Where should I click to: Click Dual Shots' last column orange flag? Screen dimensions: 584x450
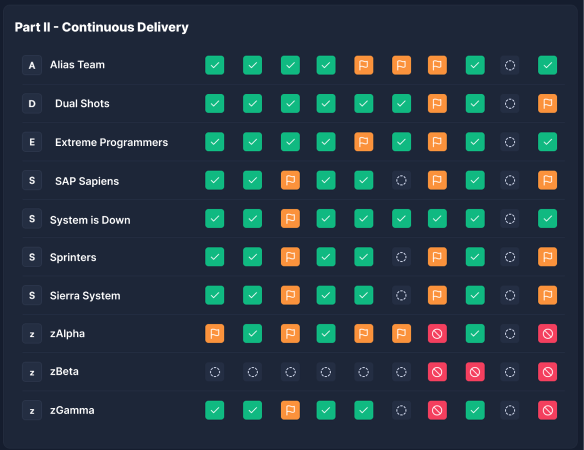coord(548,104)
